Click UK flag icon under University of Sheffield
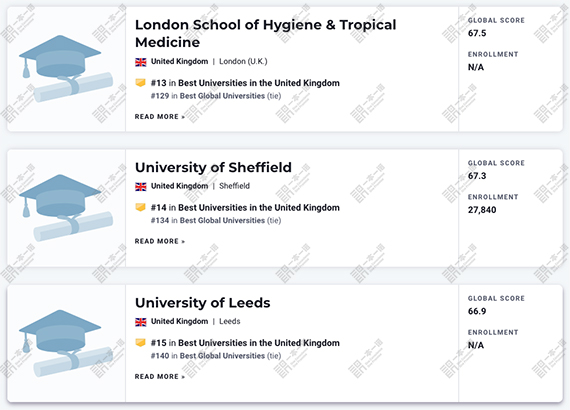The width and height of the screenshot is (570, 410). tap(141, 186)
